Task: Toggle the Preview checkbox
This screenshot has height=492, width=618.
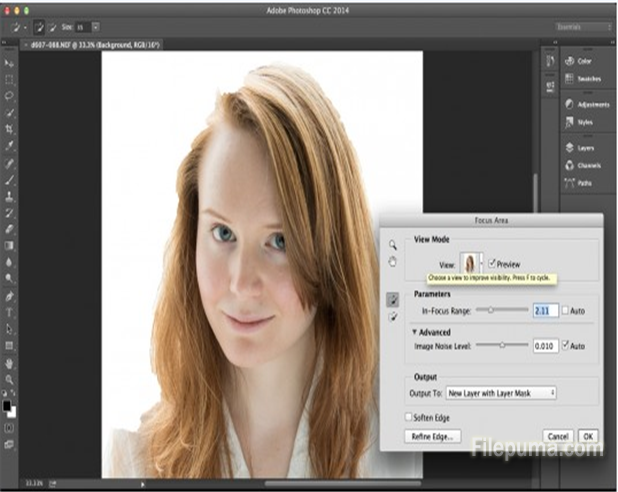Action: click(491, 264)
